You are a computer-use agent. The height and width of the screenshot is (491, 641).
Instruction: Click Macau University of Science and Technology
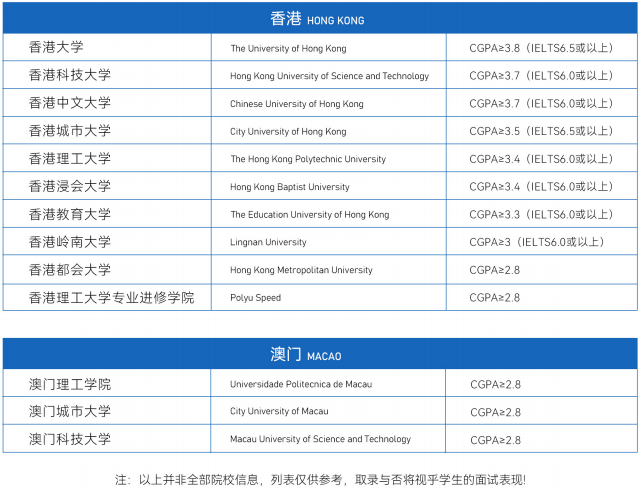click(x=320, y=439)
